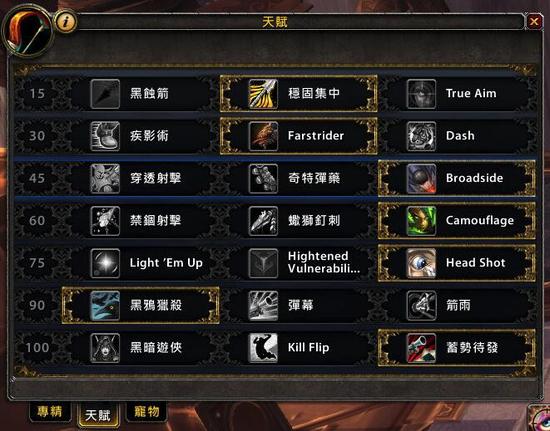Switch to the 寵物 tab
The height and width of the screenshot is (431, 550).
pos(146,412)
